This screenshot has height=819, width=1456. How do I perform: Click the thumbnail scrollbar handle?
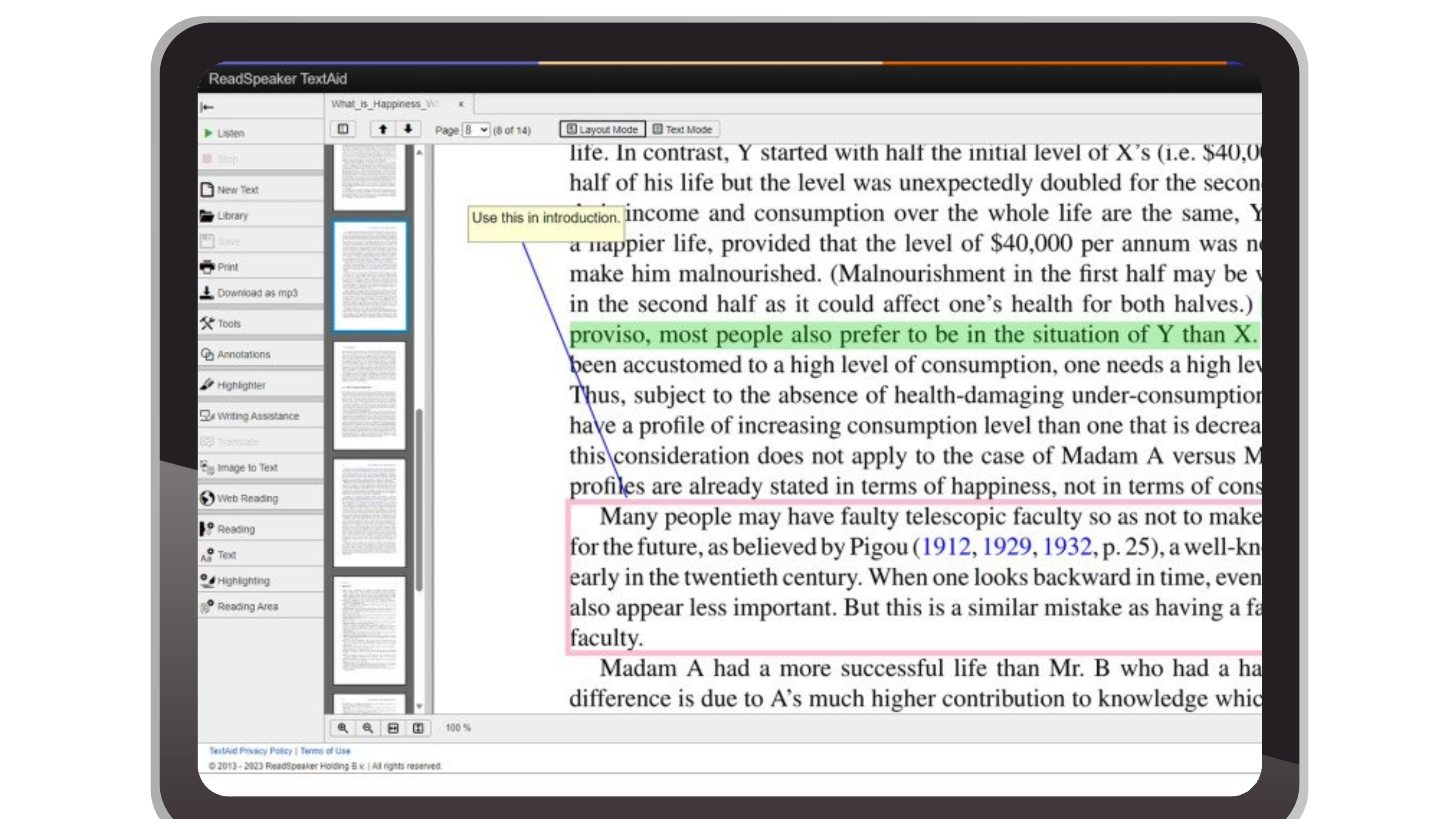419,500
